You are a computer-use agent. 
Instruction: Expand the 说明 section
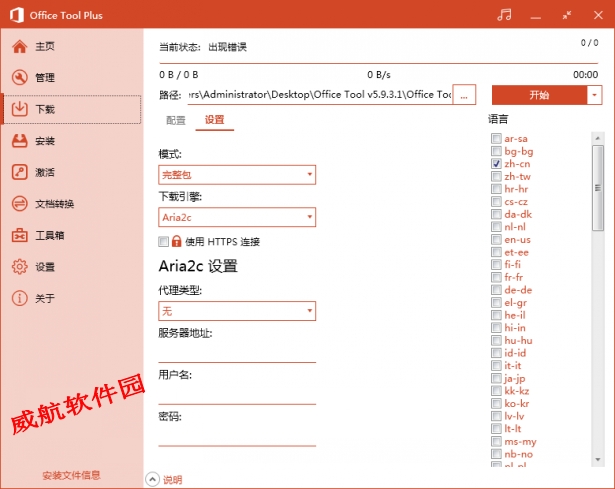point(164,479)
